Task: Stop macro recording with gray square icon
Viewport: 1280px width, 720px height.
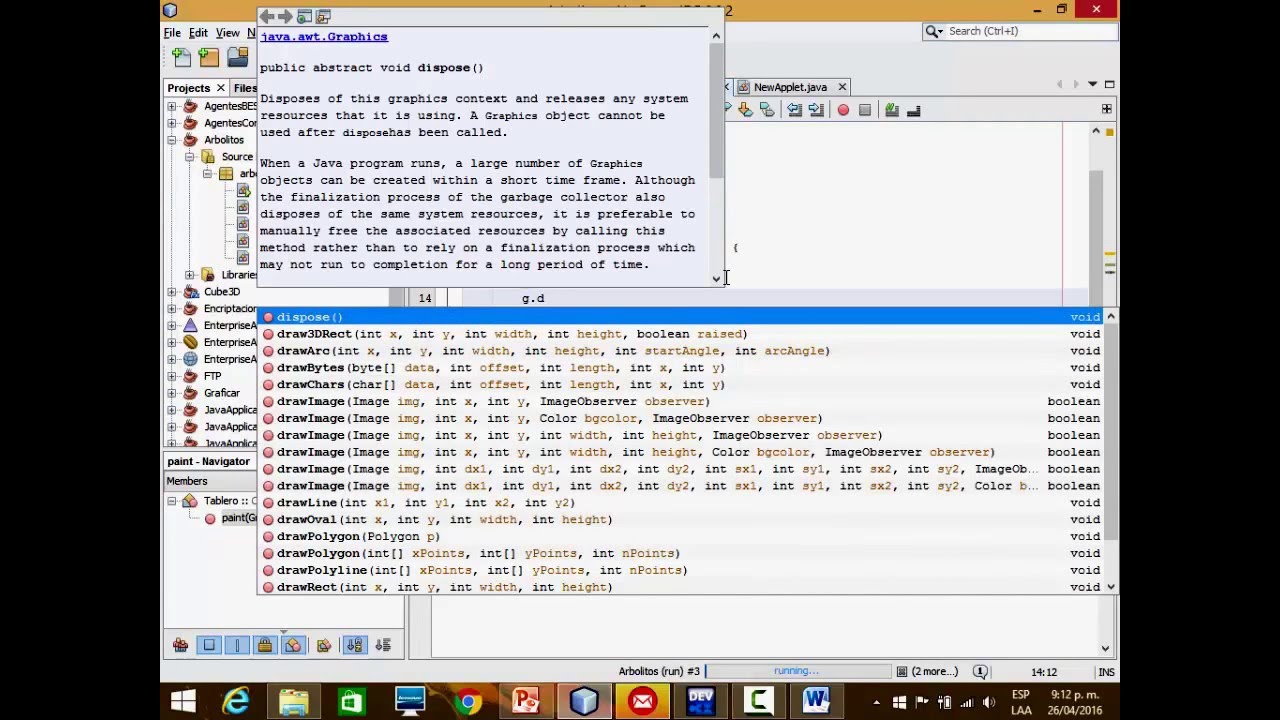Action: pyautogui.click(x=864, y=110)
